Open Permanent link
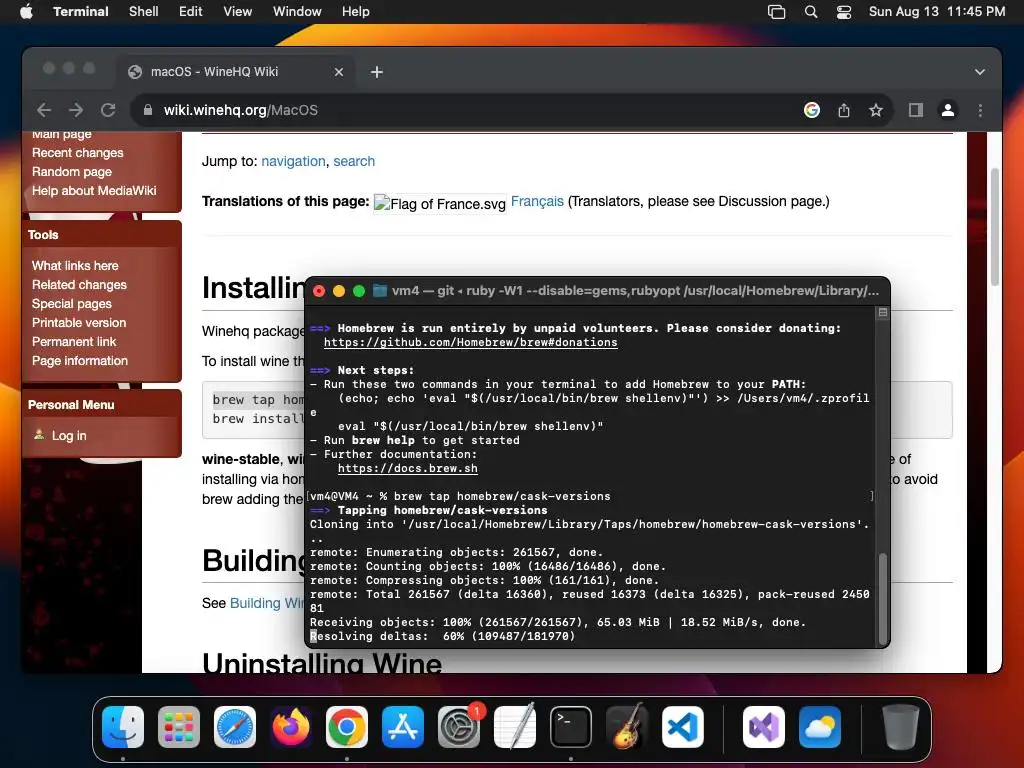Viewport: 1024px width, 768px height. pos(74,342)
